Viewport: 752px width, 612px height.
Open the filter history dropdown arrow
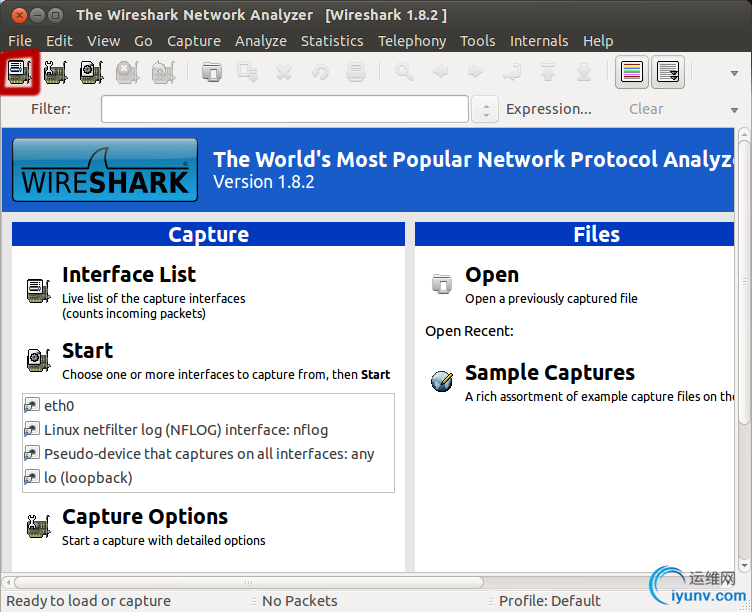pos(485,109)
